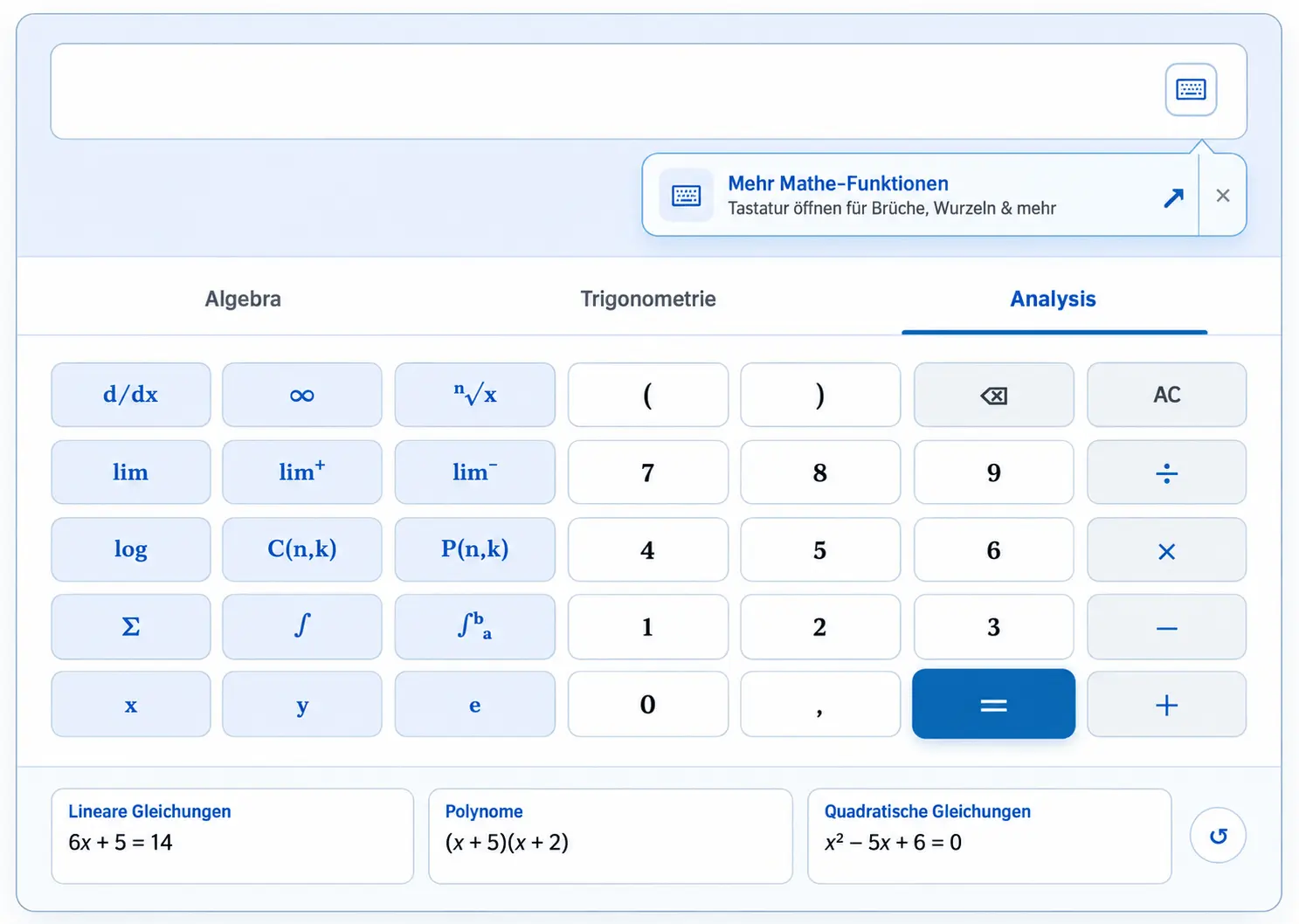The height and width of the screenshot is (924, 1299).
Task: Load the Quadratische Gleichungen example
Action: tap(990, 837)
